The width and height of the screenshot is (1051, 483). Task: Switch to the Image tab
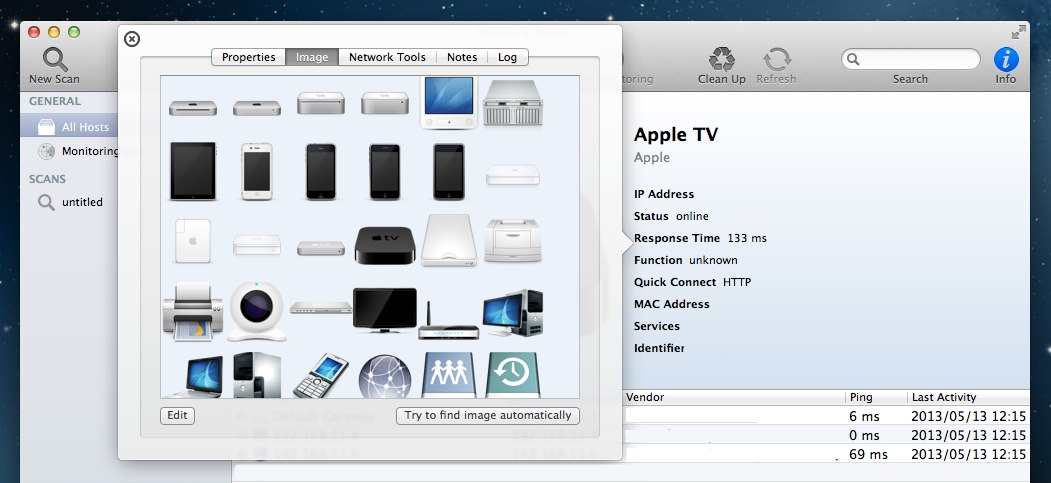pos(312,57)
